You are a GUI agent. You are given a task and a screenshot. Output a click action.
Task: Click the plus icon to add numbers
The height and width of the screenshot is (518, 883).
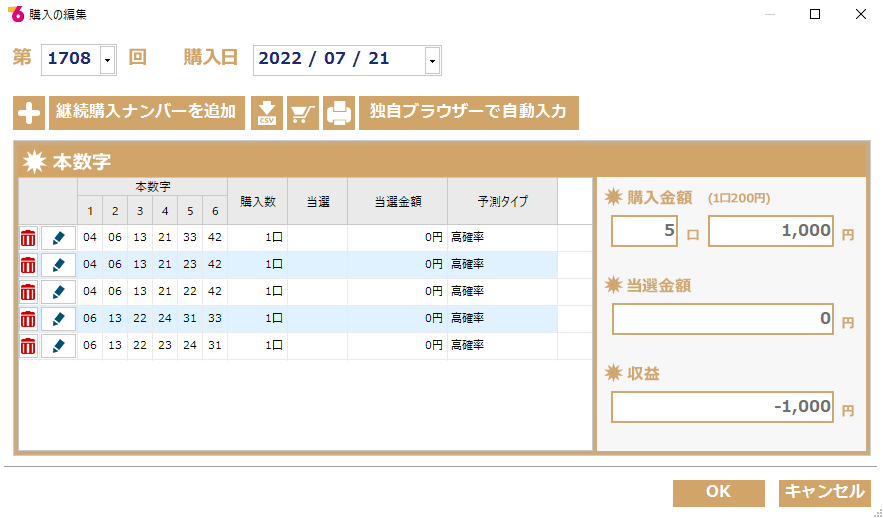pos(29,113)
